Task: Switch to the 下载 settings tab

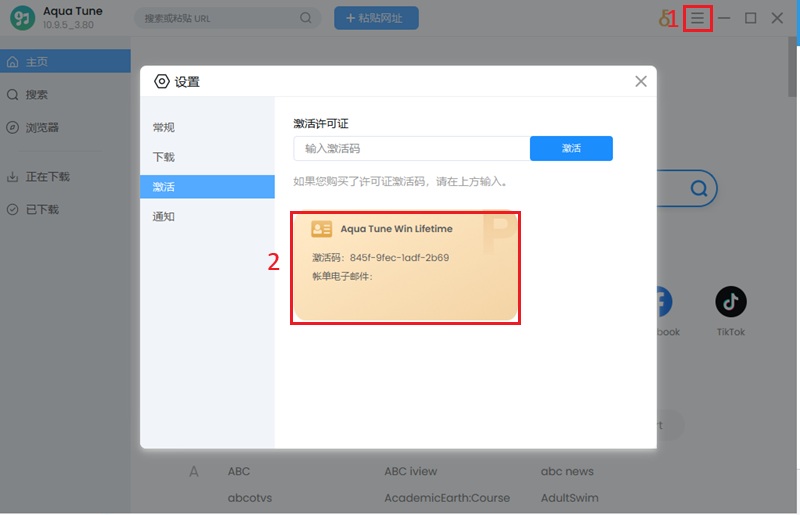Action: pos(207,157)
